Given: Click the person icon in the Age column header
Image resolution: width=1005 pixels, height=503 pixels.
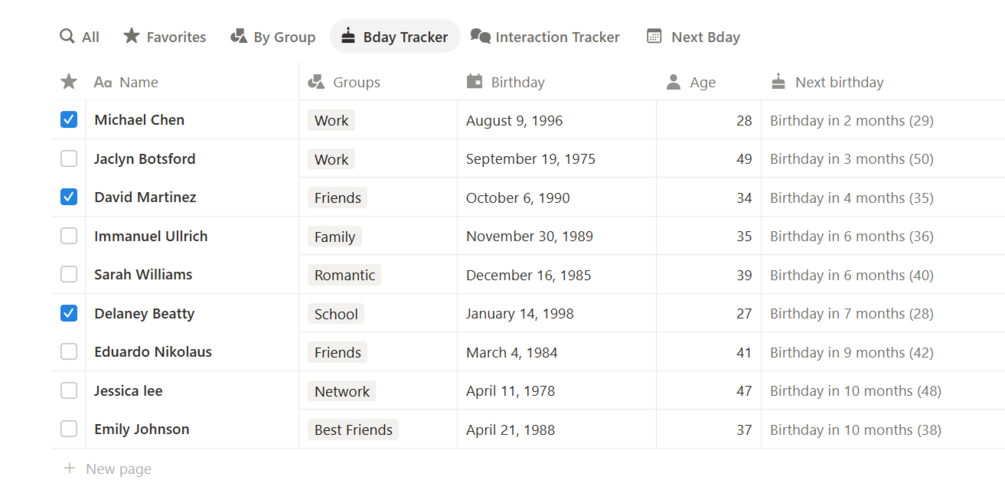Looking at the screenshot, I should (x=673, y=82).
